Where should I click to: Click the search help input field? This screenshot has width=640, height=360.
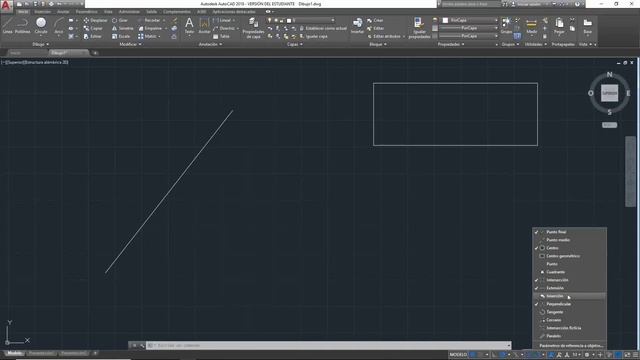[470, 4]
